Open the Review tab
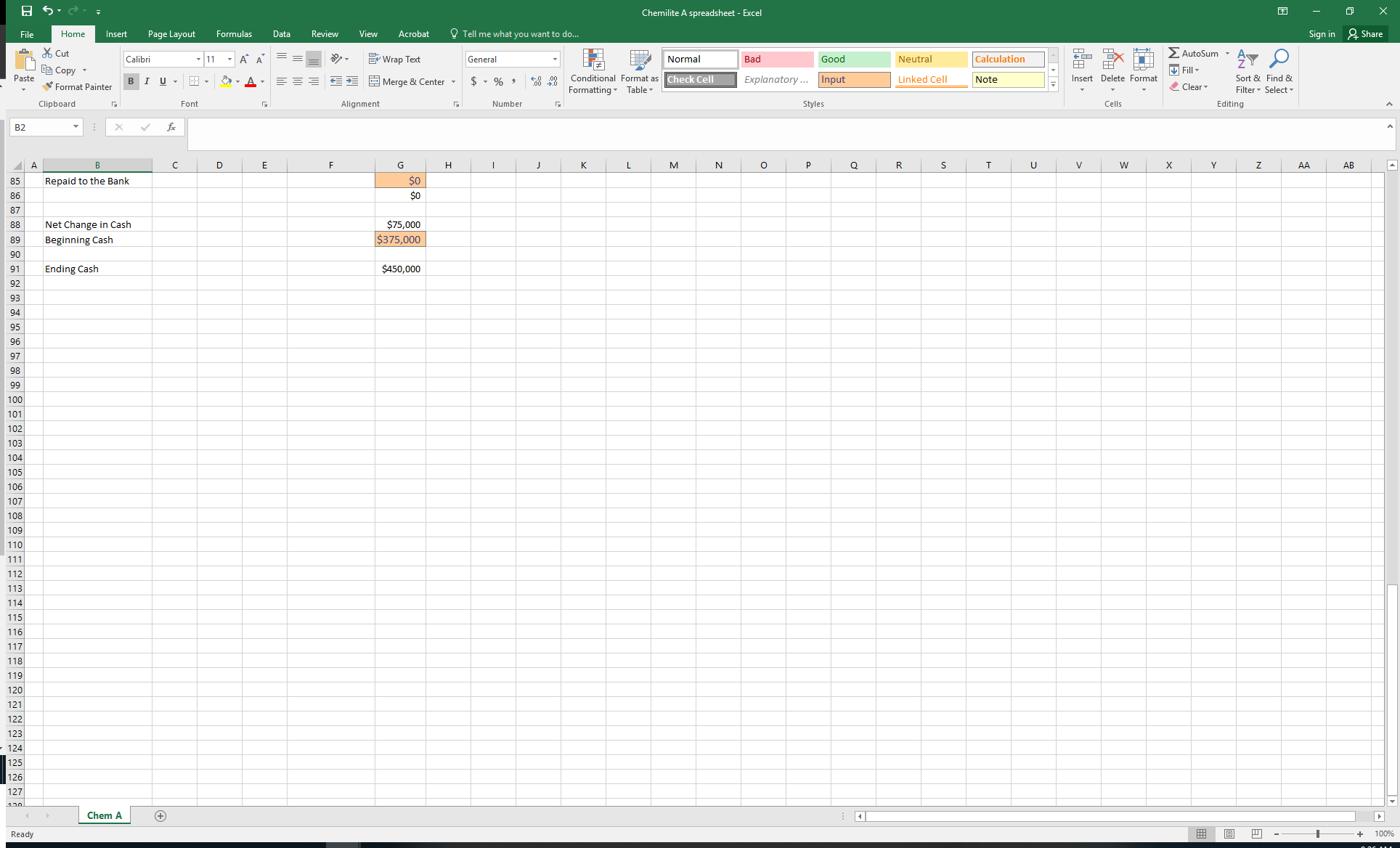 click(x=325, y=33)
